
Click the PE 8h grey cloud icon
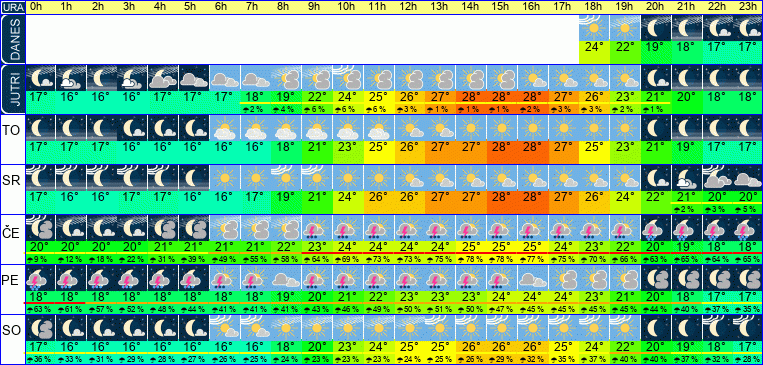tap(287, 277)
